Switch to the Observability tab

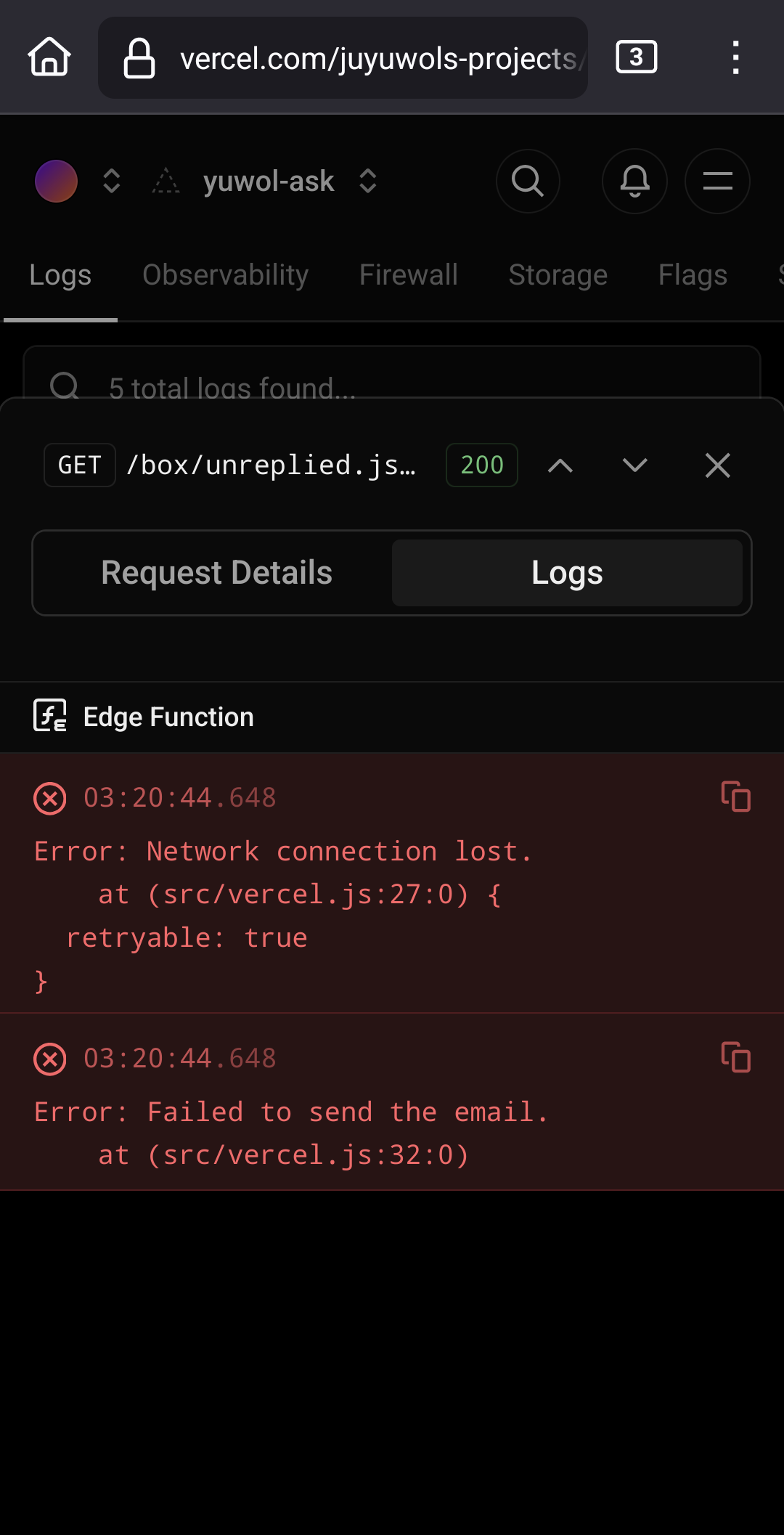point(226,275)
